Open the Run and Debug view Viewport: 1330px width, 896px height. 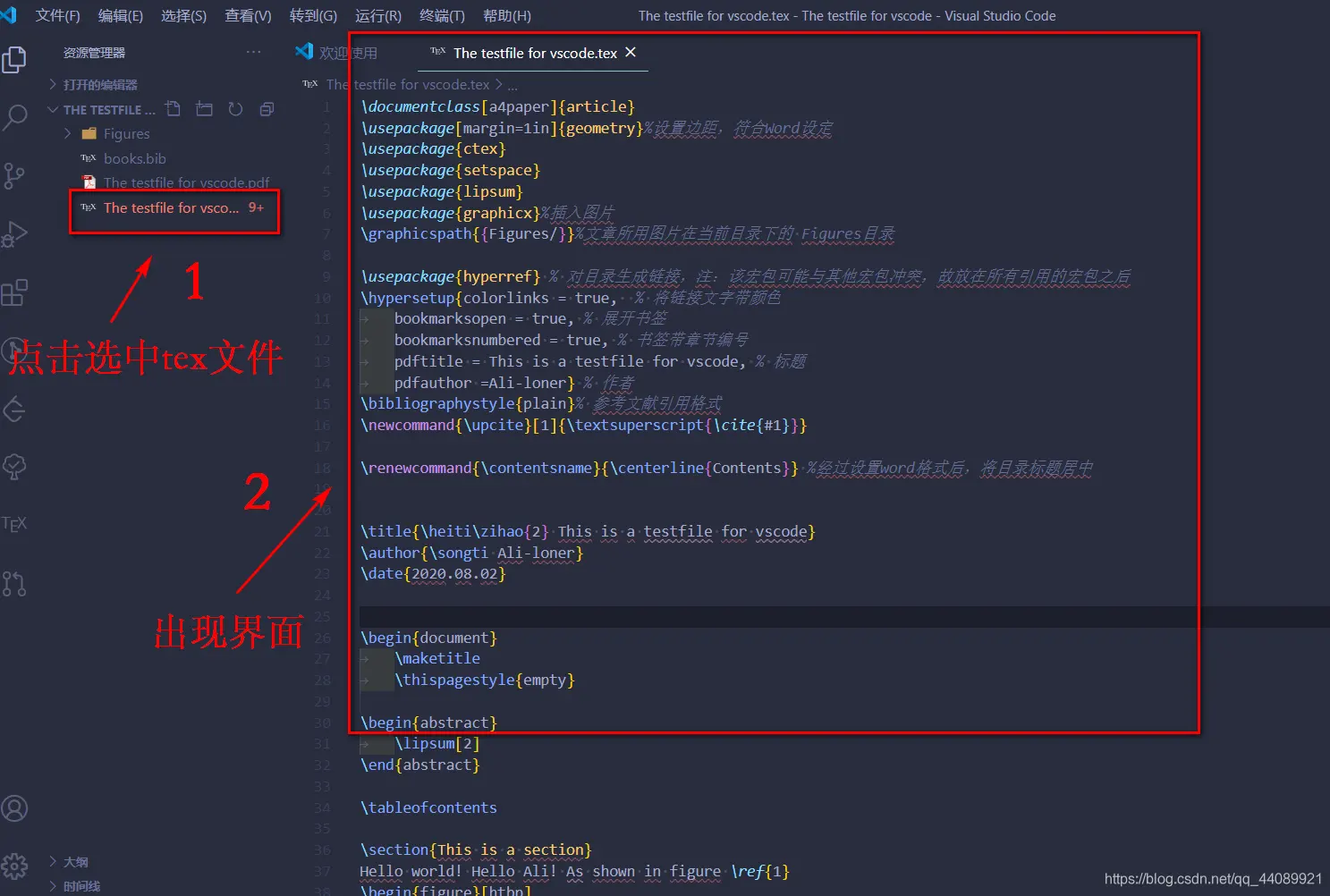coord(15,234)
